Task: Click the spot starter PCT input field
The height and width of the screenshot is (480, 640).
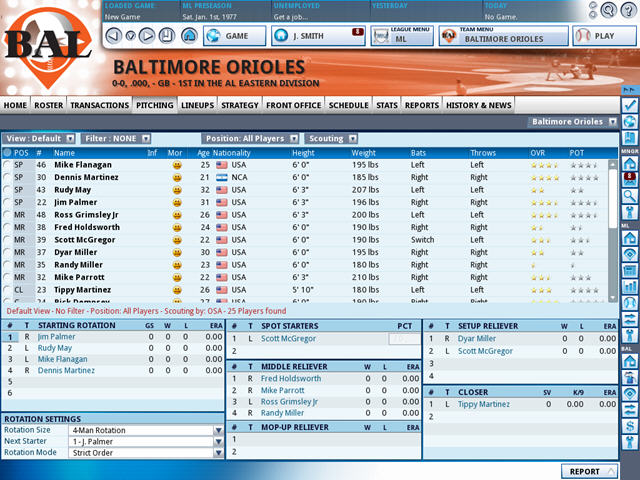Action: coord(404,339)
